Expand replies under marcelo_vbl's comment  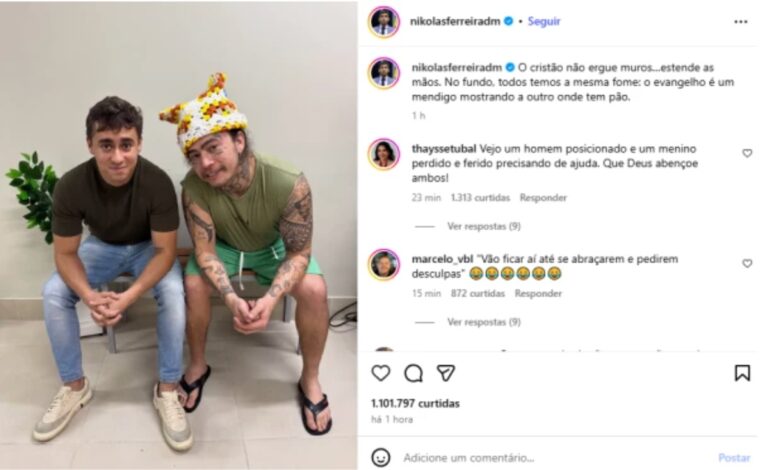[484, 322]
